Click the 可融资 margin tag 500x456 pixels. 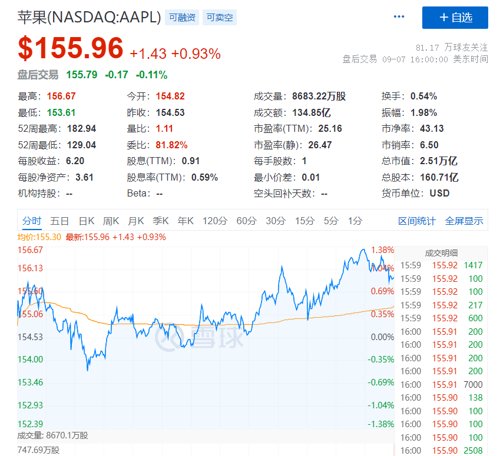tap(182, 17)
